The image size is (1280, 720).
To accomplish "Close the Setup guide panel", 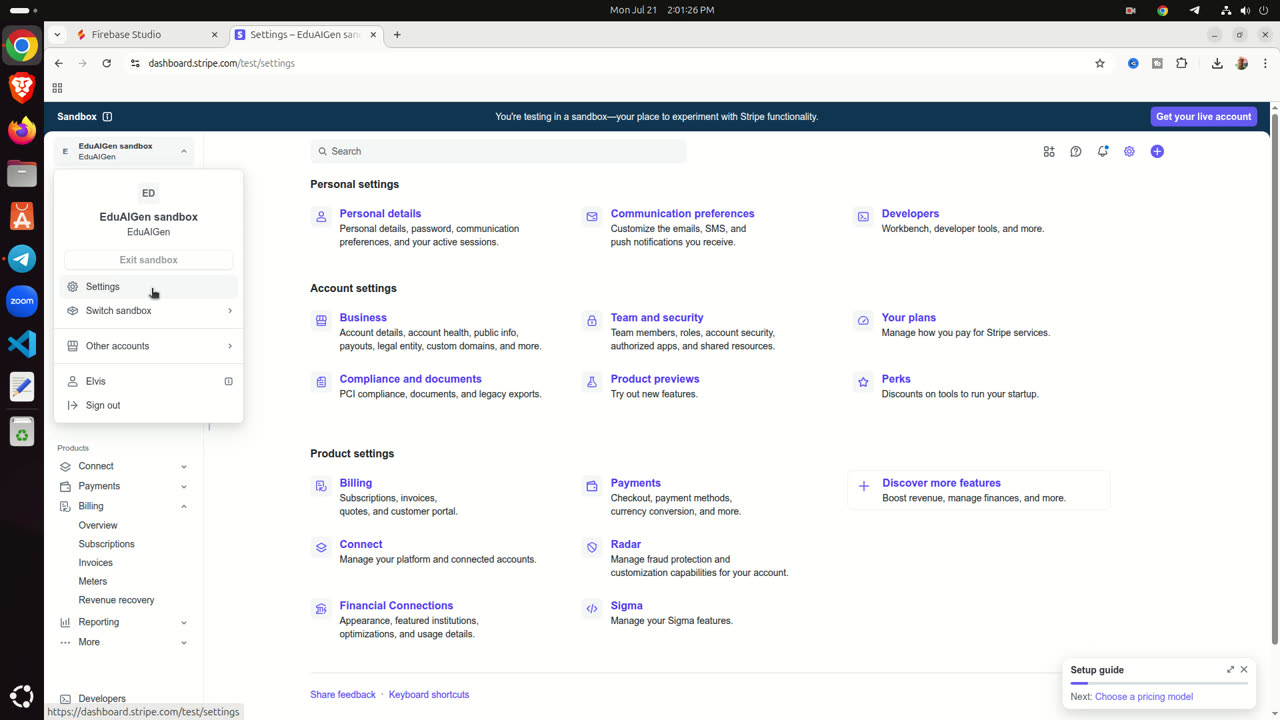I will 1244,670.
